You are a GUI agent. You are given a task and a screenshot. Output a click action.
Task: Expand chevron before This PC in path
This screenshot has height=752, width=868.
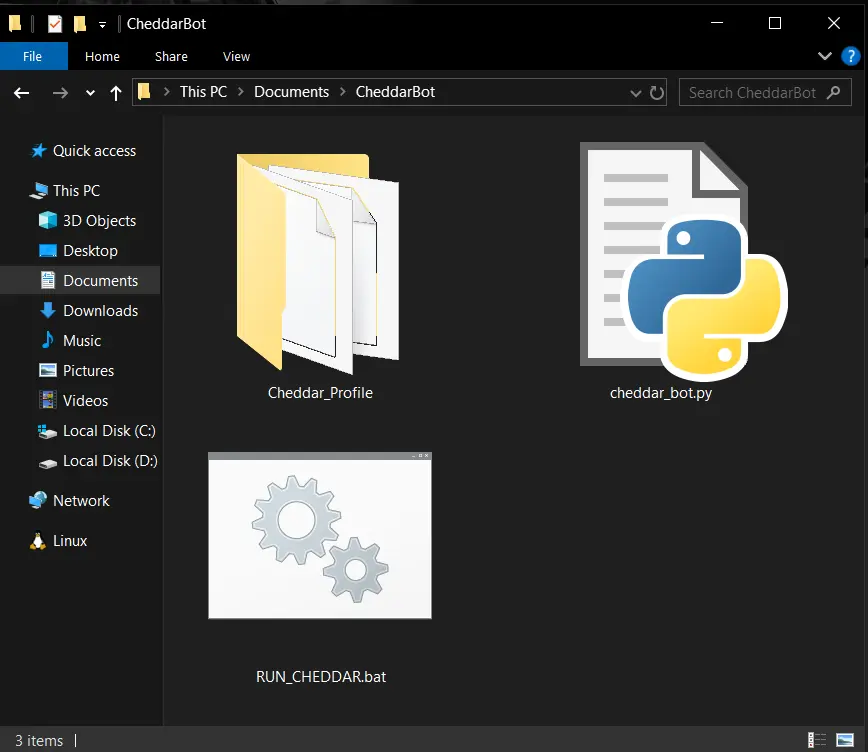coord(167,92)
